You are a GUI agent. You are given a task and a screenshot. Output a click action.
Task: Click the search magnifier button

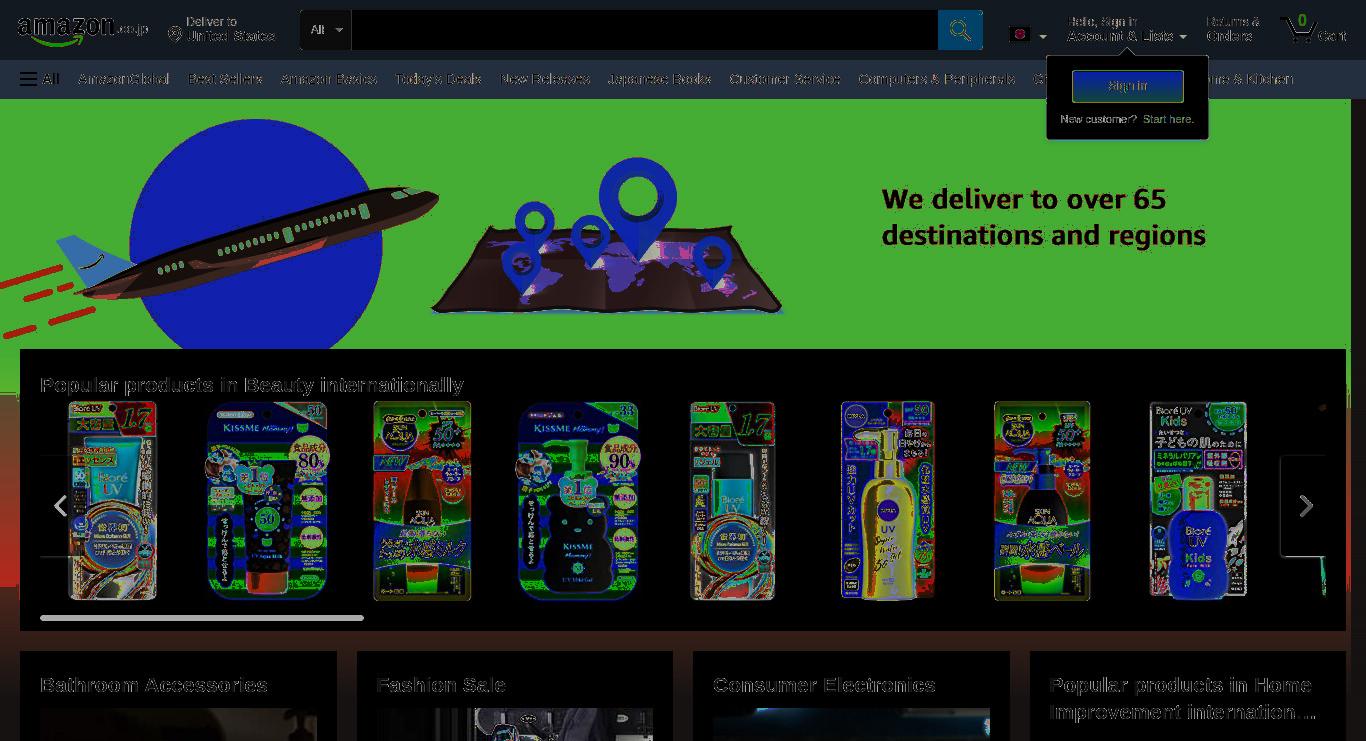coord(960,30)
